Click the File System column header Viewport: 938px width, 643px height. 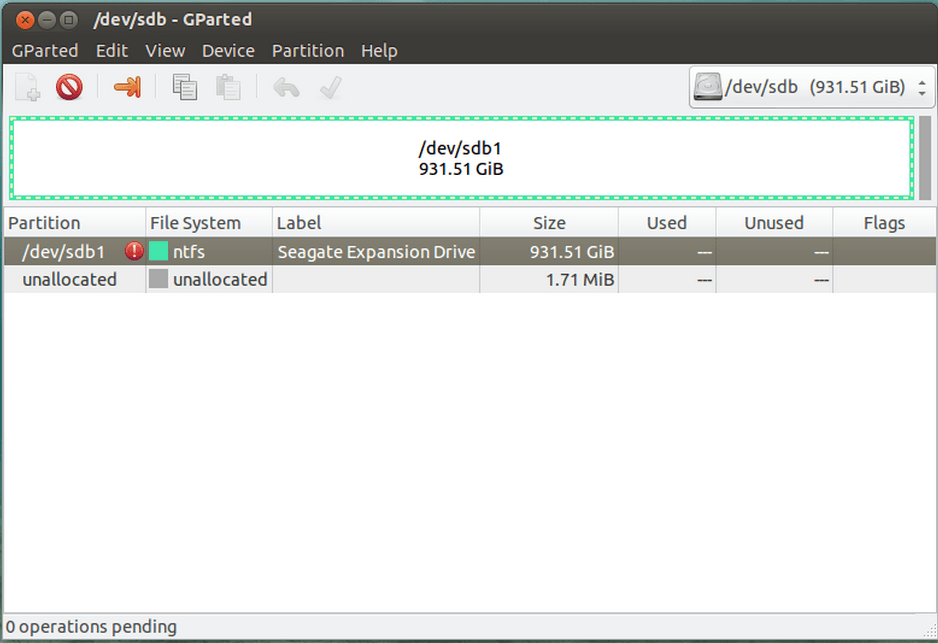click(196, 223)
